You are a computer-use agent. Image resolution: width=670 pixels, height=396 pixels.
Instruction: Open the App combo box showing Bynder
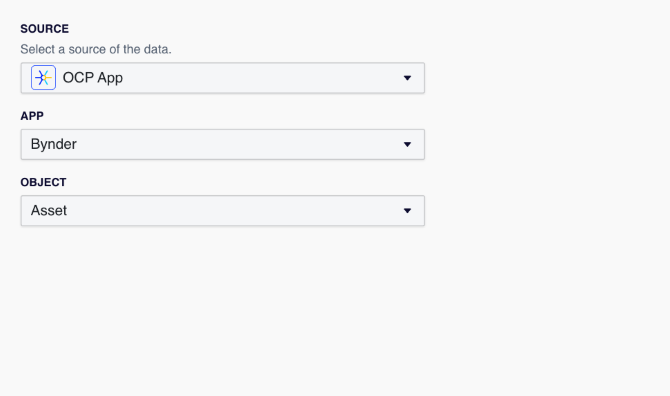223,144
